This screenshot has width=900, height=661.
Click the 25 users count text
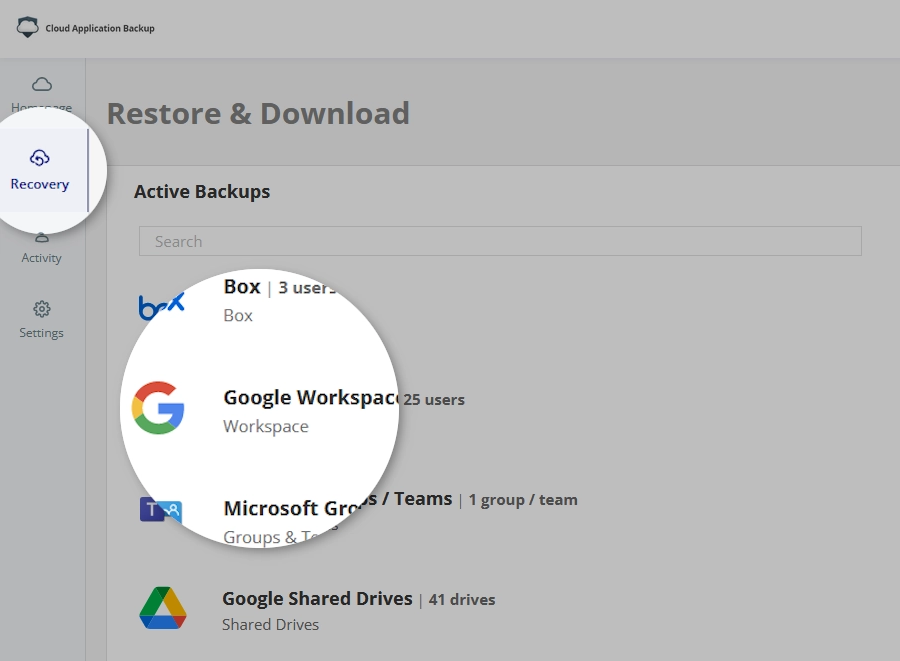click(x=434, y=399)
